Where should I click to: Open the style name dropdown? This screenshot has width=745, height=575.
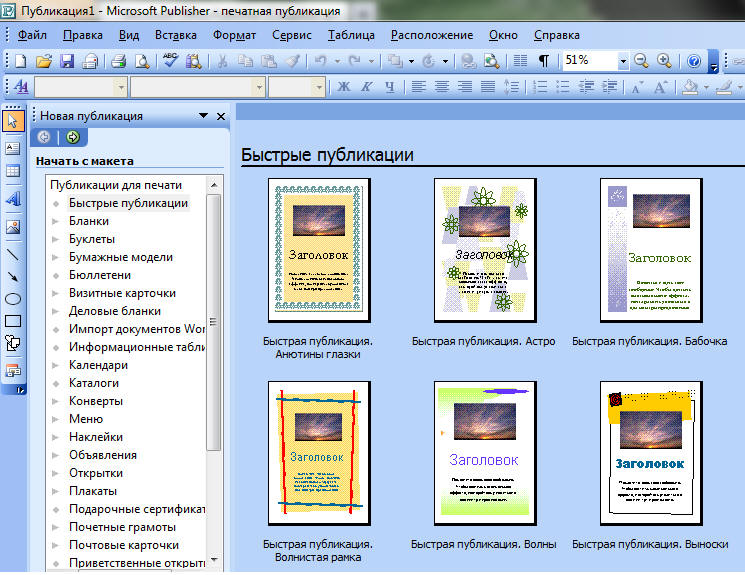point(121,87)
